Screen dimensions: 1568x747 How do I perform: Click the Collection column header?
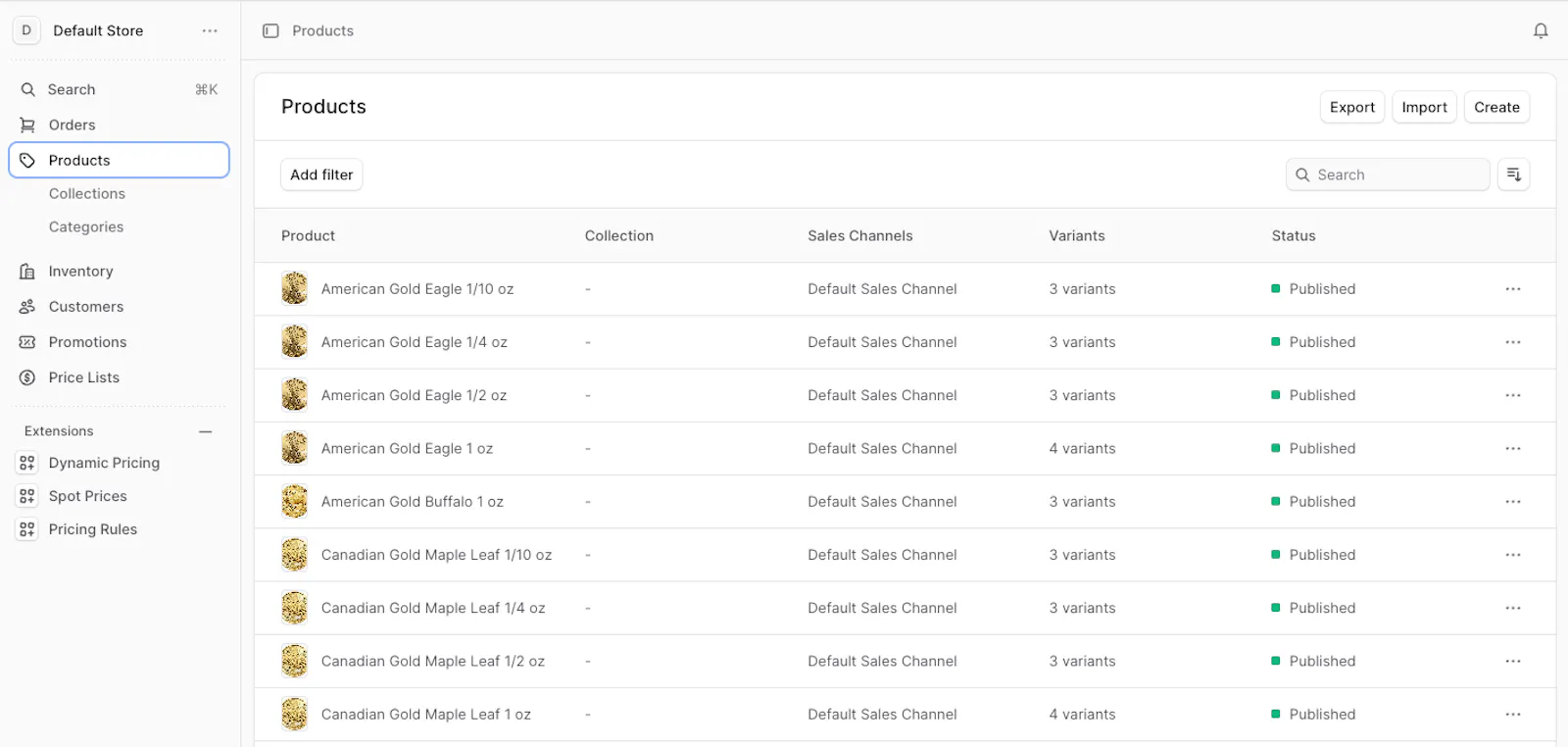619,235
